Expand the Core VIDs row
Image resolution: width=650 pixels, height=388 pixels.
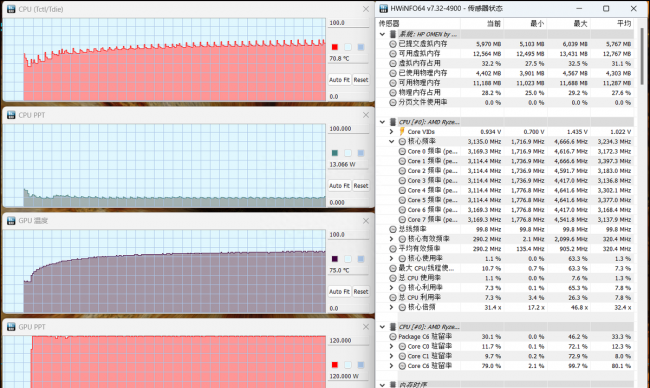[391, 131]
